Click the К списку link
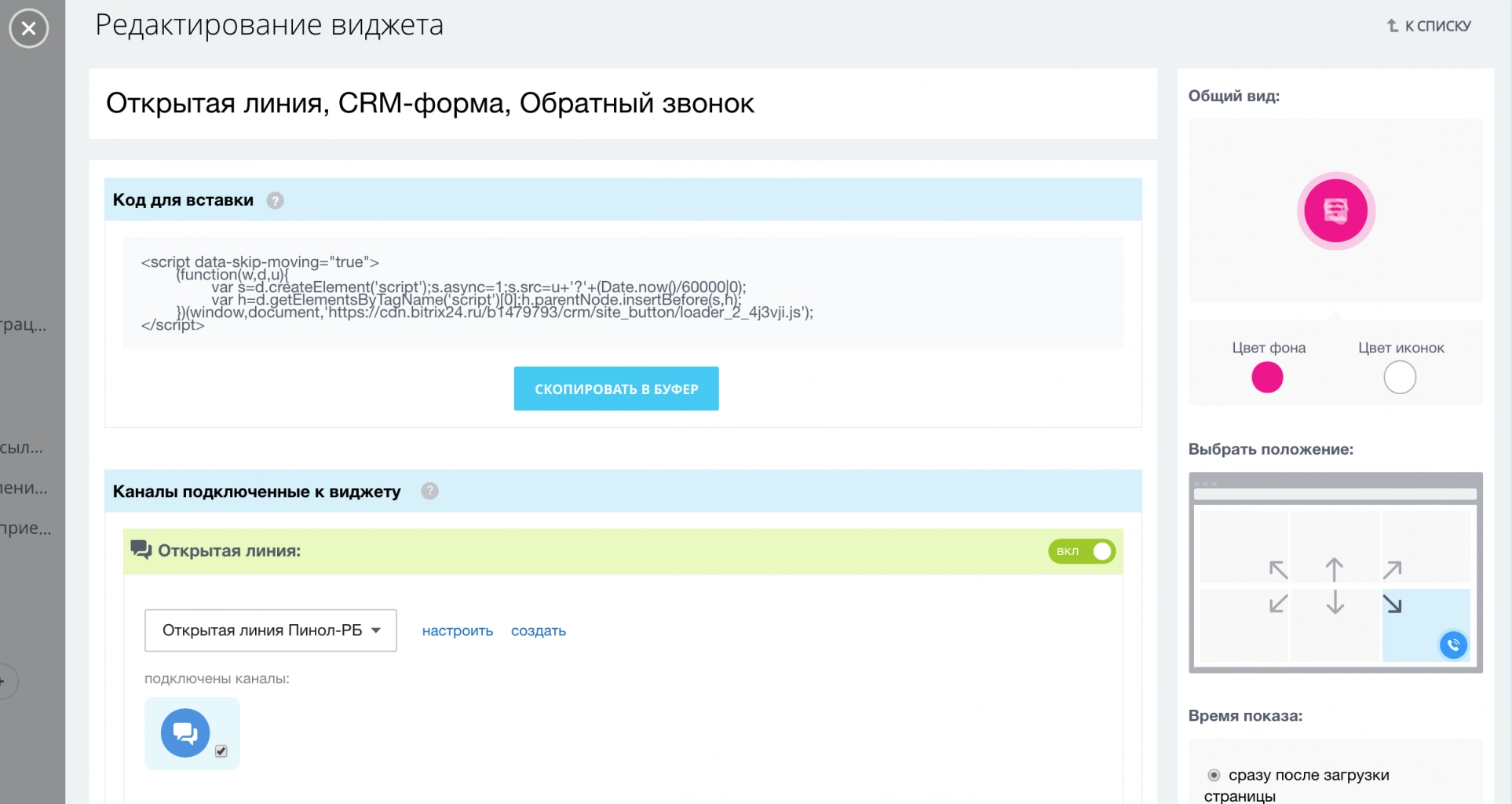1512x804 pixels. (1429, 26)
